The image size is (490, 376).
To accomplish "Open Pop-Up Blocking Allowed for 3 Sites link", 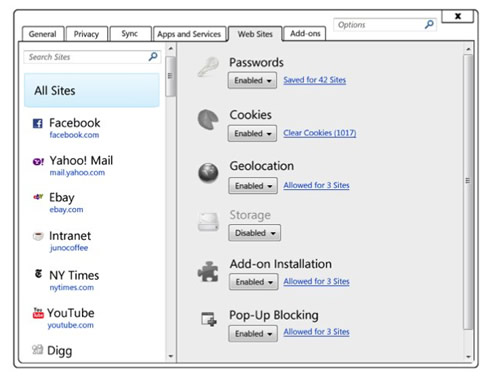I will point(316,332).
